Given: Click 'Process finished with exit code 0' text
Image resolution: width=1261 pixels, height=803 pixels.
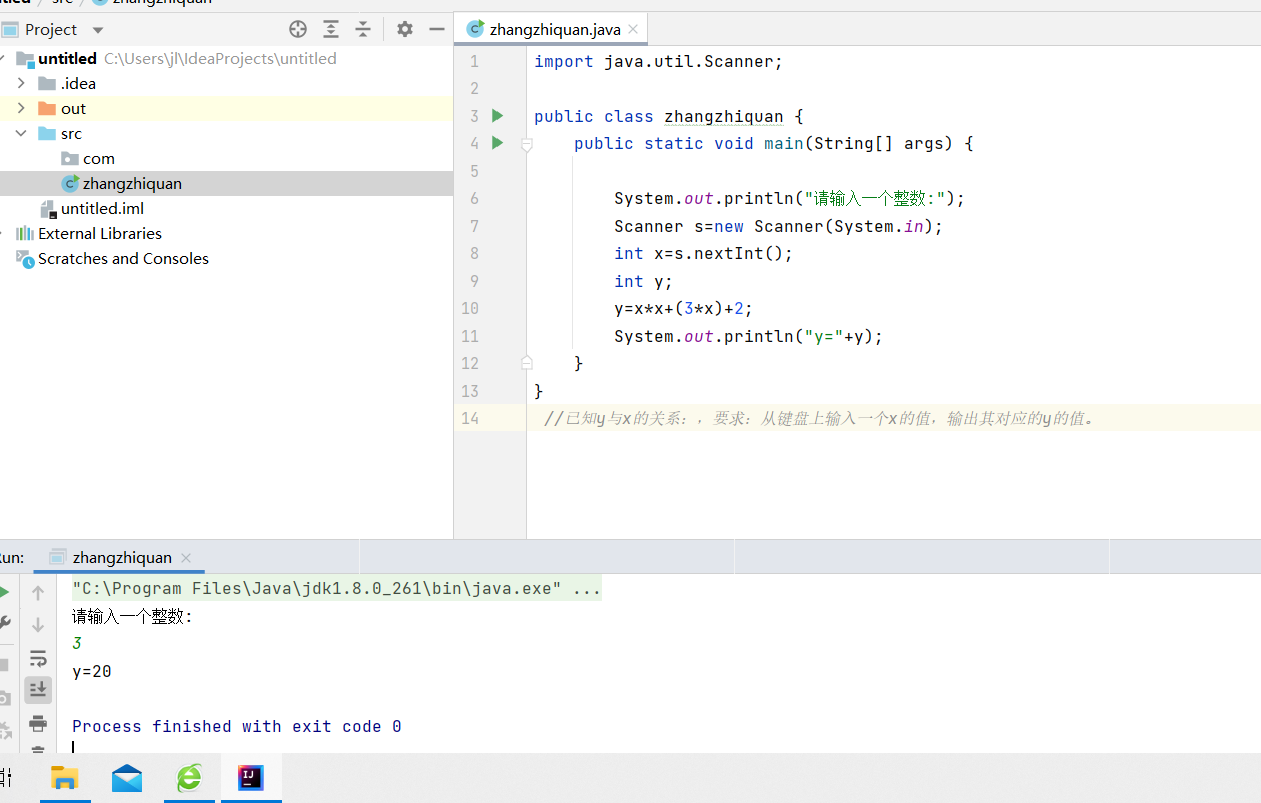Looking at the screenshot, I should (237, 726).
